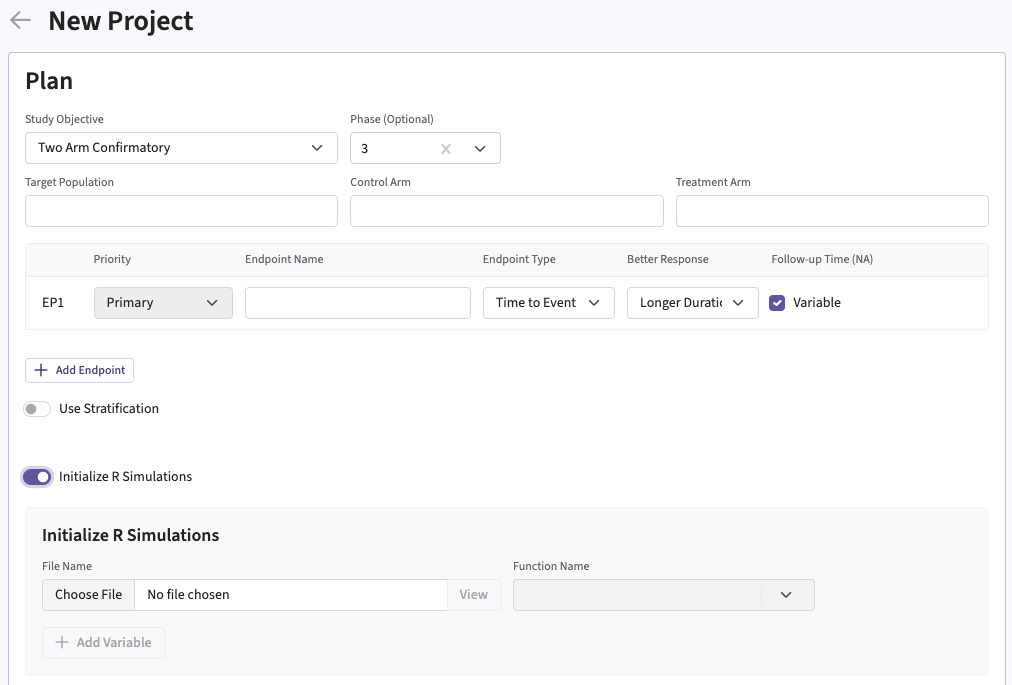Focus the Target Population input field

pyautogui.click(x=181, y=211)
